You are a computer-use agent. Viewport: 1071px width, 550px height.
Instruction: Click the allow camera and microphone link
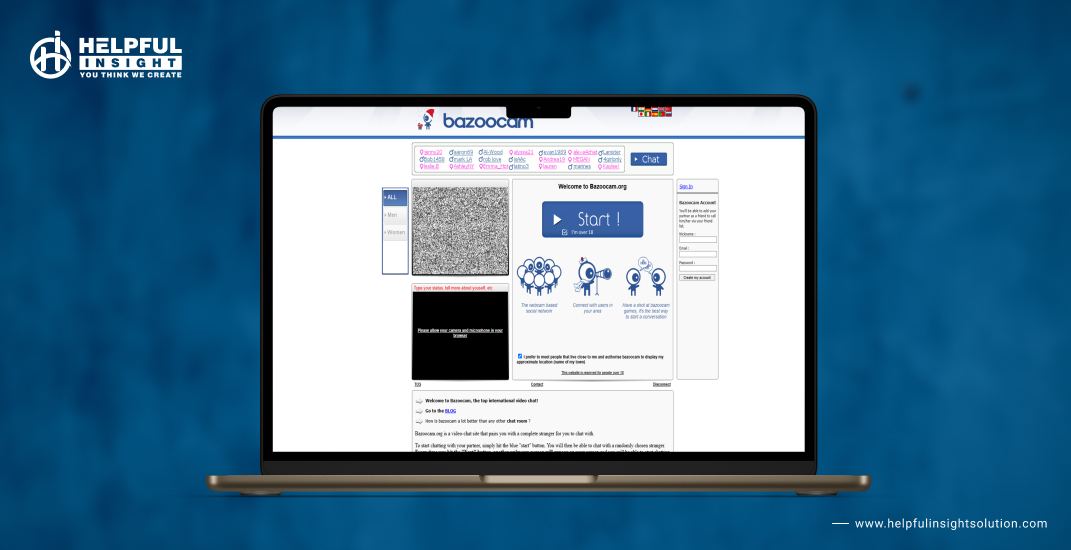pos(460,333)
